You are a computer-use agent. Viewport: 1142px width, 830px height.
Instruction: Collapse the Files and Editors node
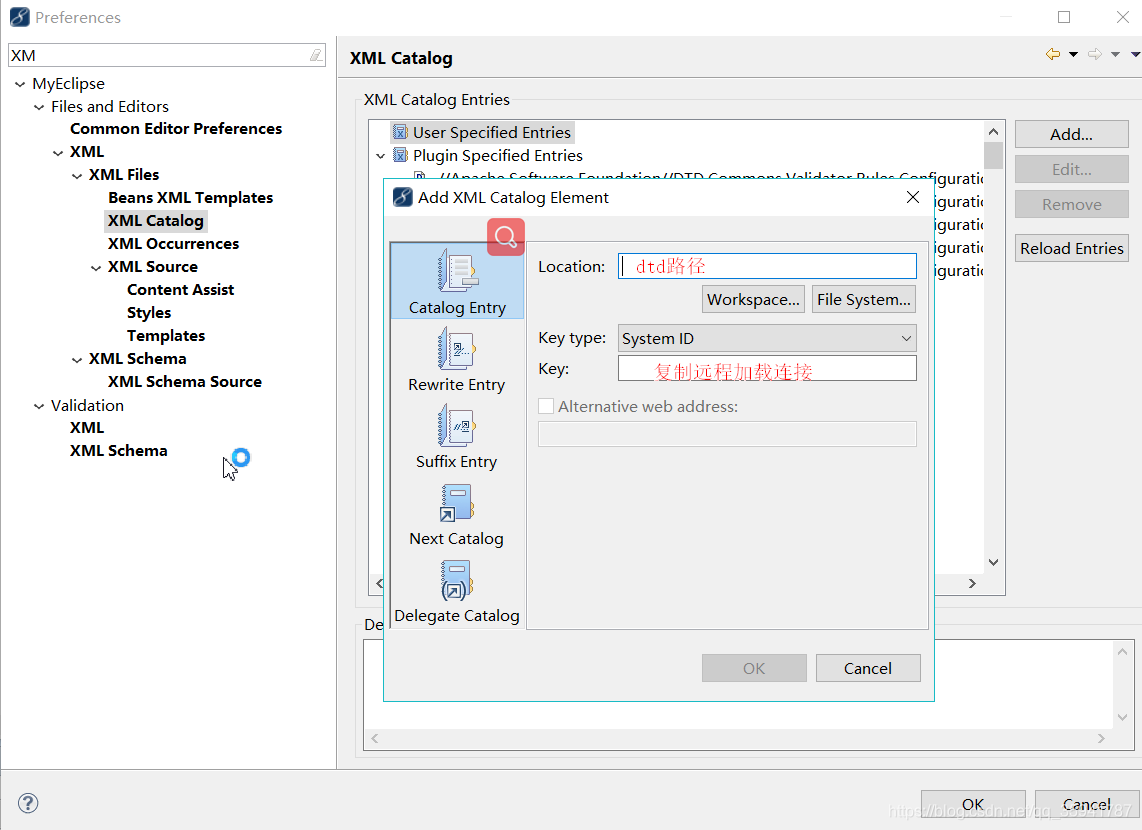[39, 107]
